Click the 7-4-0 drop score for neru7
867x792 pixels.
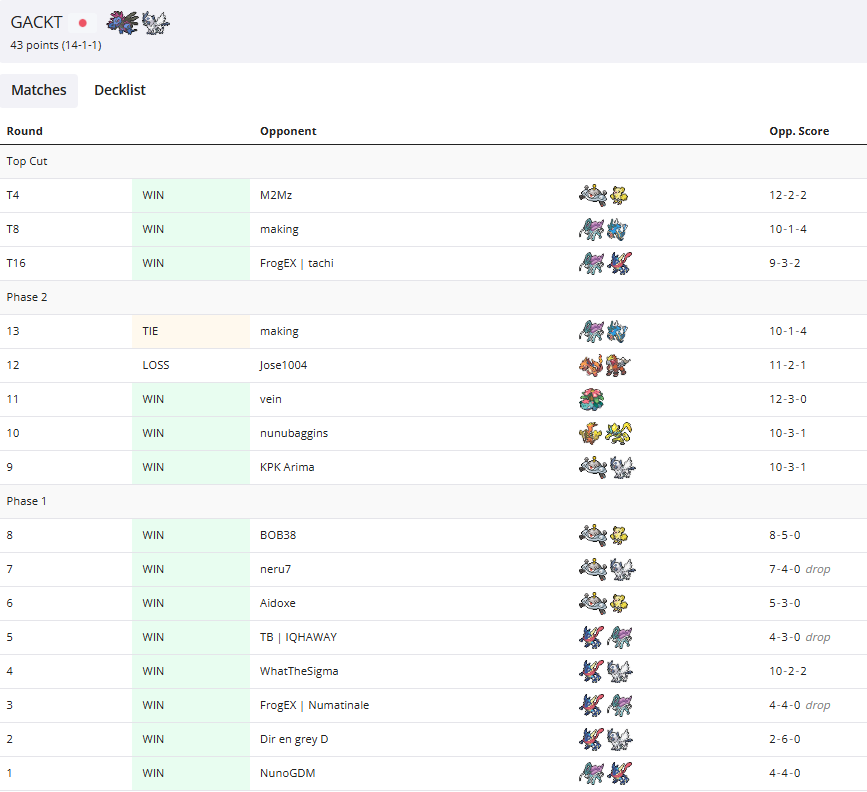(x=800, y=569)
